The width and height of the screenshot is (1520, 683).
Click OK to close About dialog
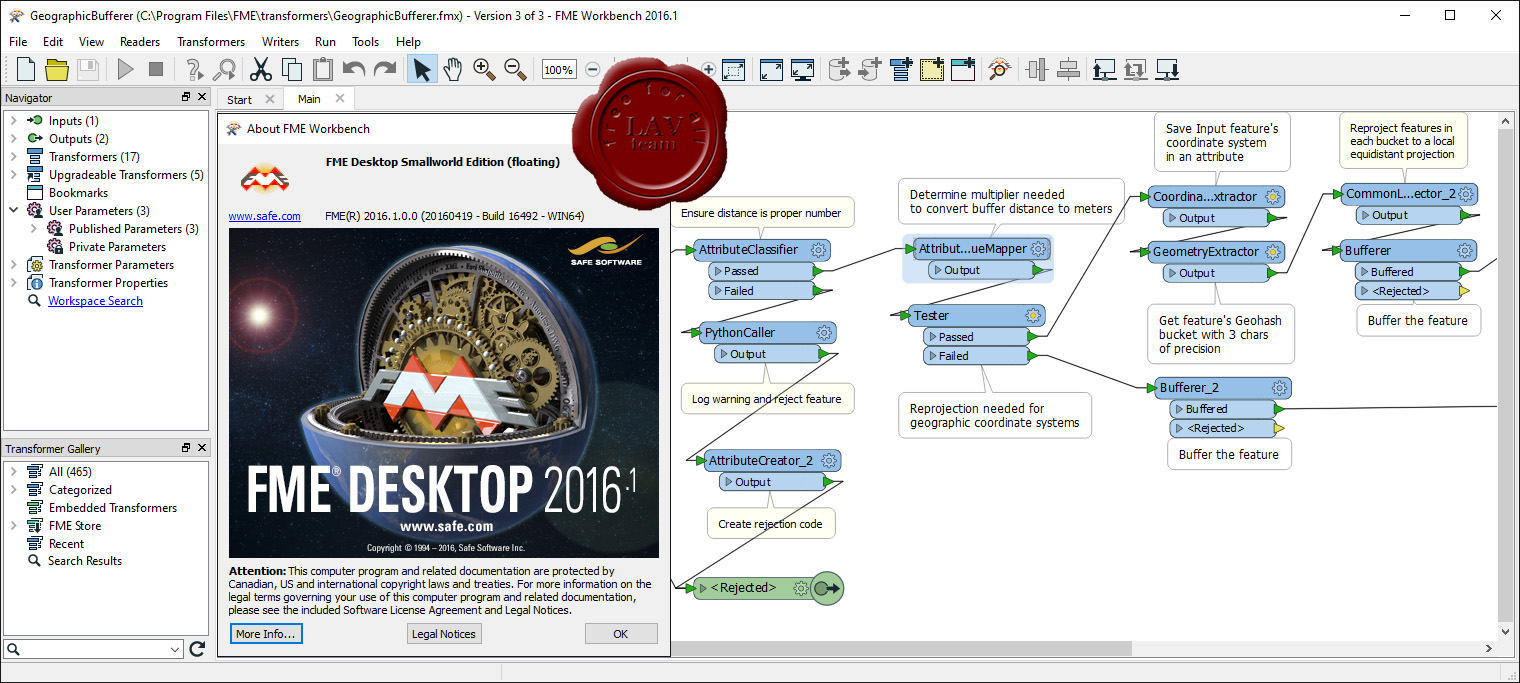621,634
